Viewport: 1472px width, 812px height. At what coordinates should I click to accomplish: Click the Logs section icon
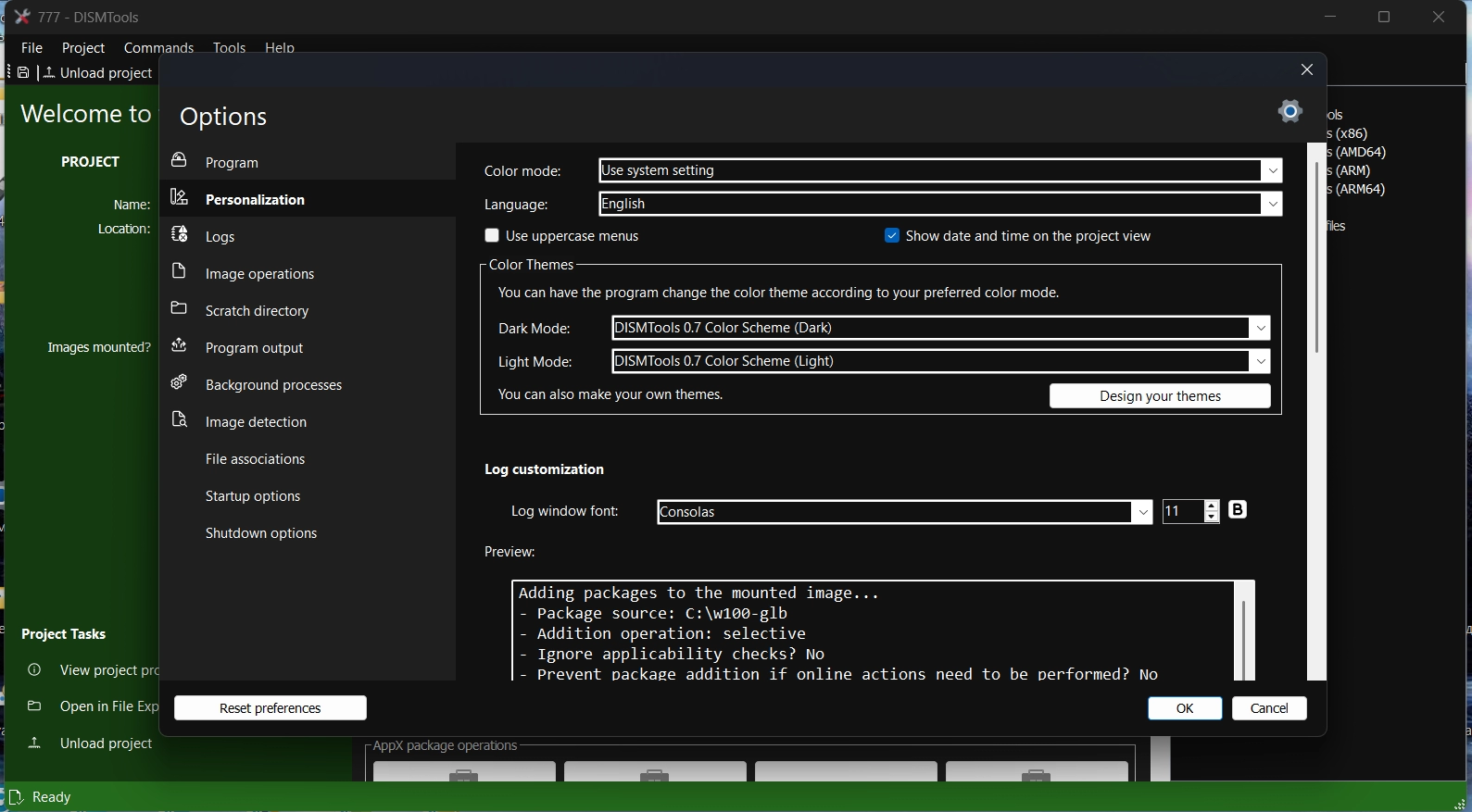tap(180, 235)
